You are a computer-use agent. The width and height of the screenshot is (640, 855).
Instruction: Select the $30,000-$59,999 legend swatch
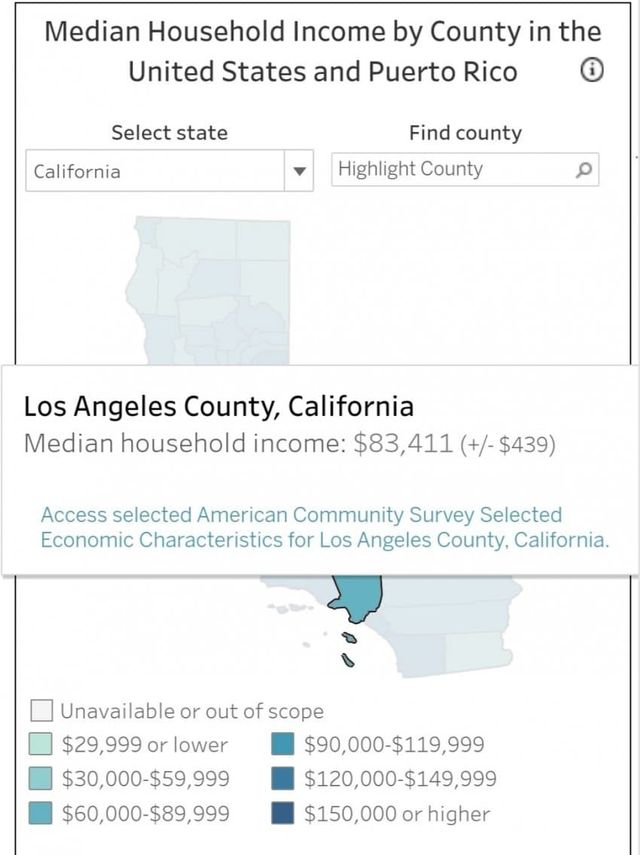point(41,779)
